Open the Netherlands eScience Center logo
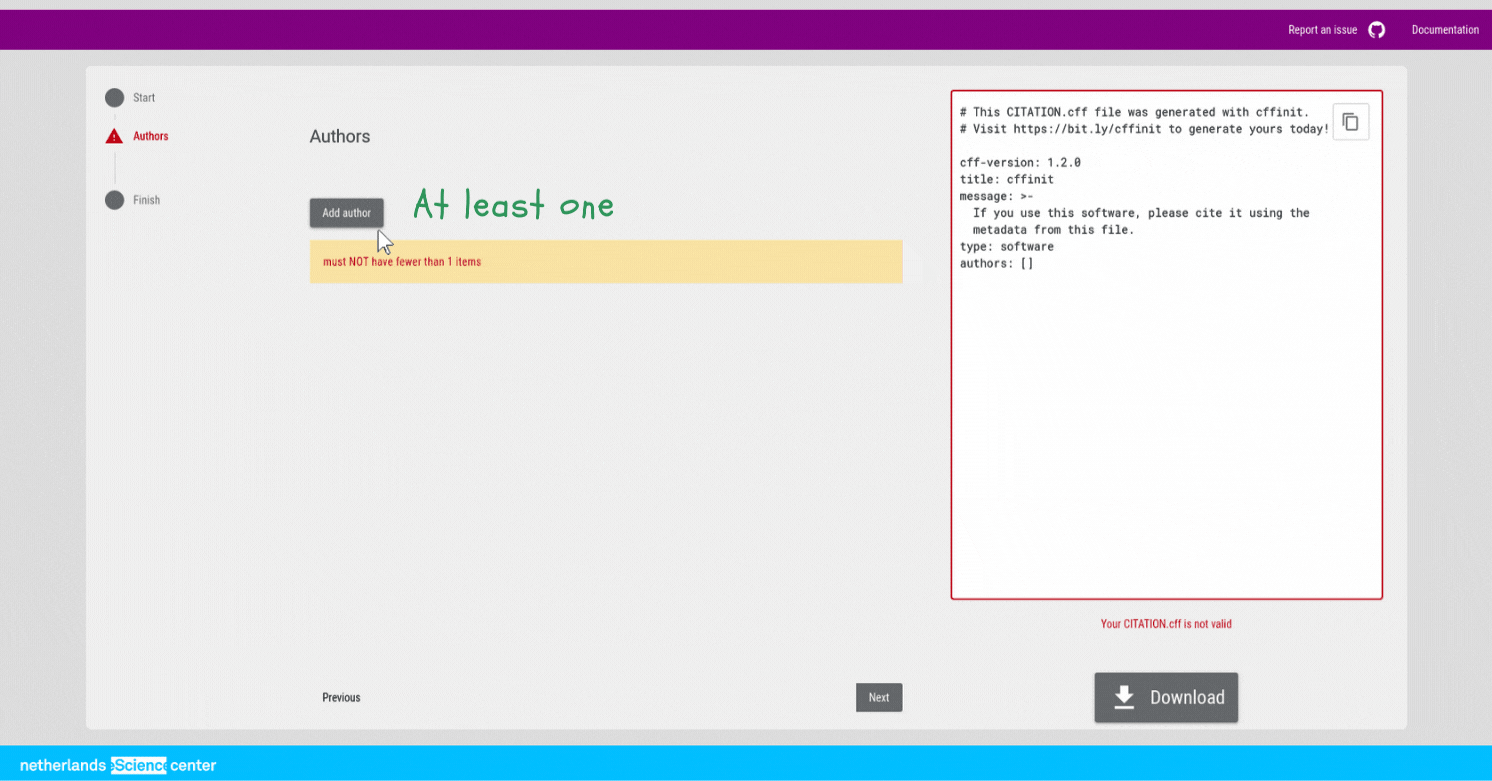Image resolution: width=1492 pixels, height=781 pixels. 118,765
